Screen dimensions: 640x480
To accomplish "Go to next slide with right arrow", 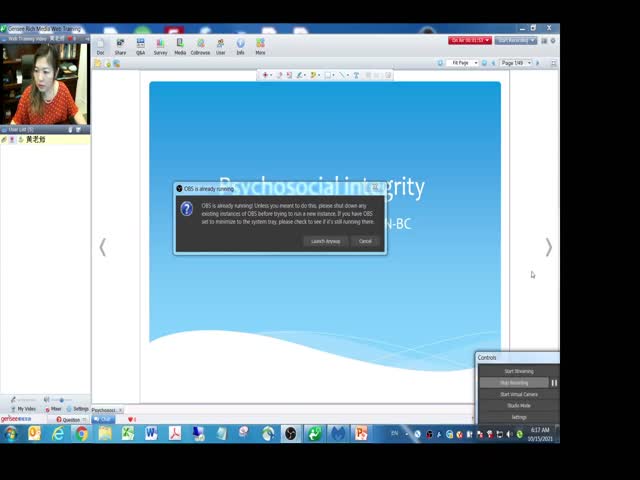I will point(548,247).
